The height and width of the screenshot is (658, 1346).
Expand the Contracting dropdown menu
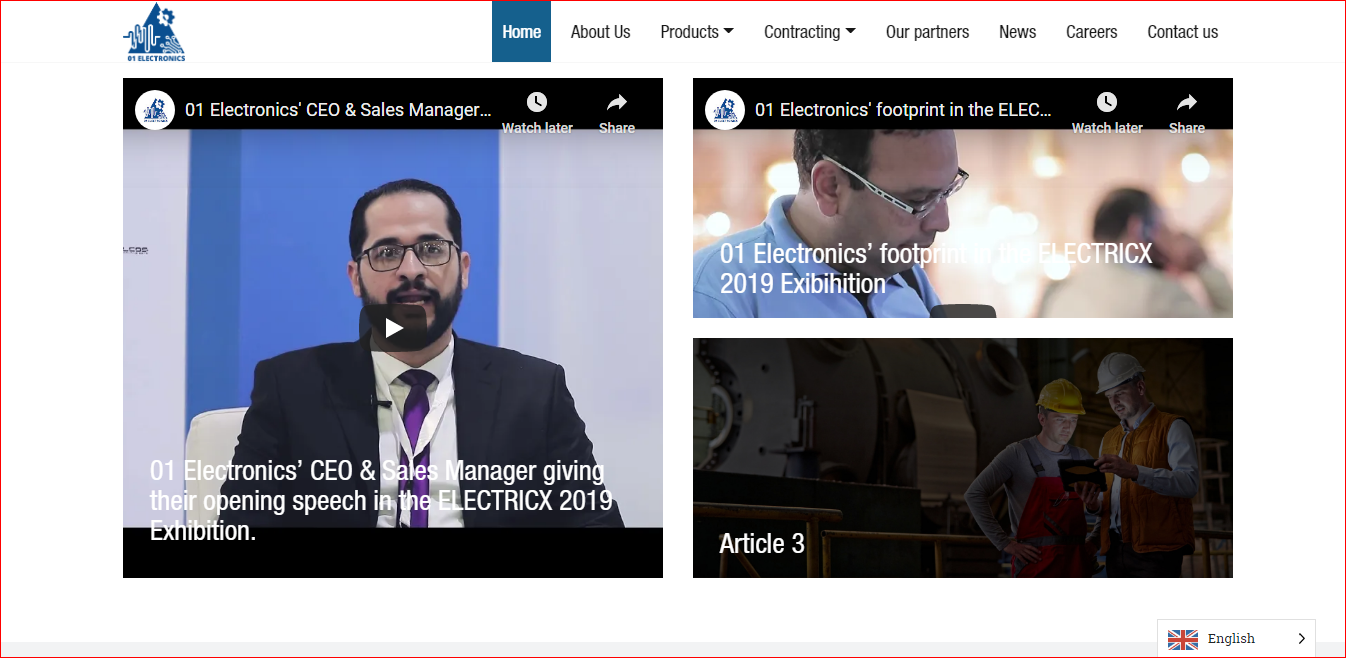[810, 32]
